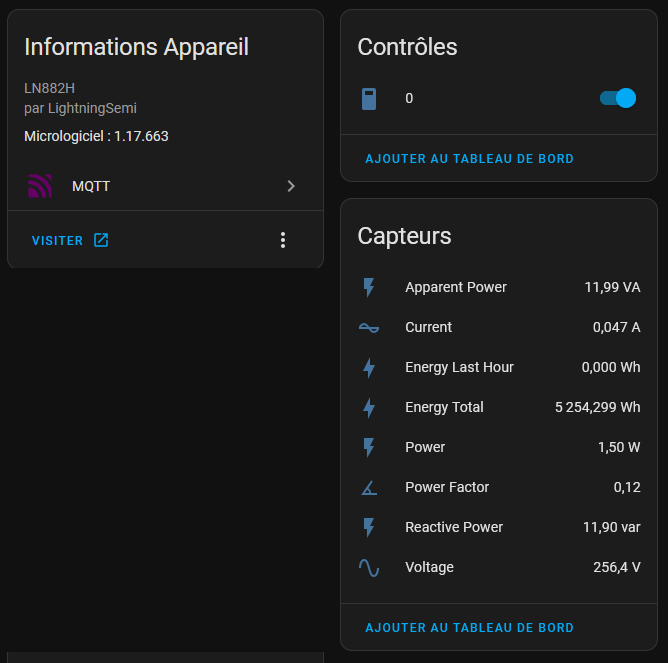Image resolution: width=668 pixels, height=663 pixels.
Task: Open the three-dot device options menu
Action: click(x=283, y=240)
